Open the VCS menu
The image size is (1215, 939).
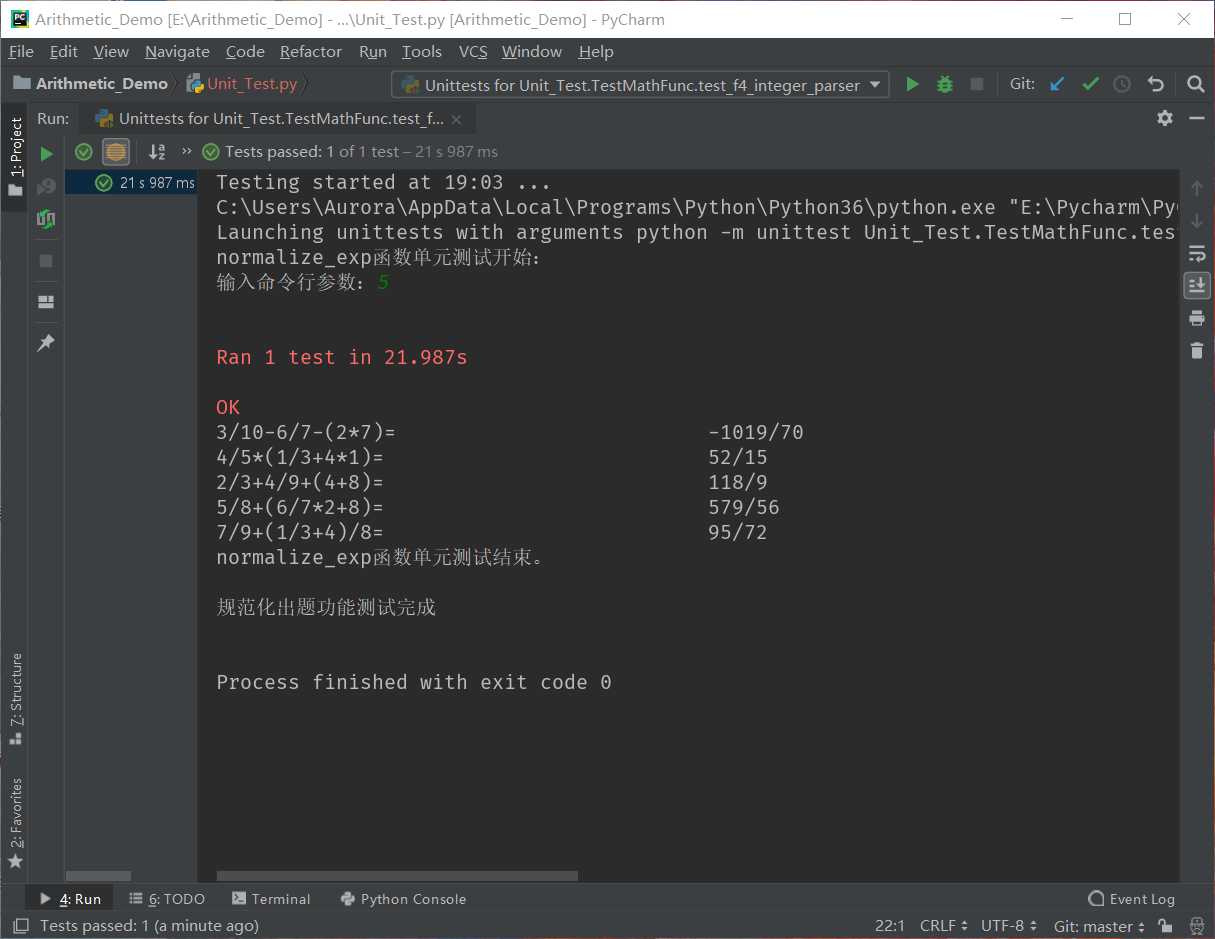(473, 52)
